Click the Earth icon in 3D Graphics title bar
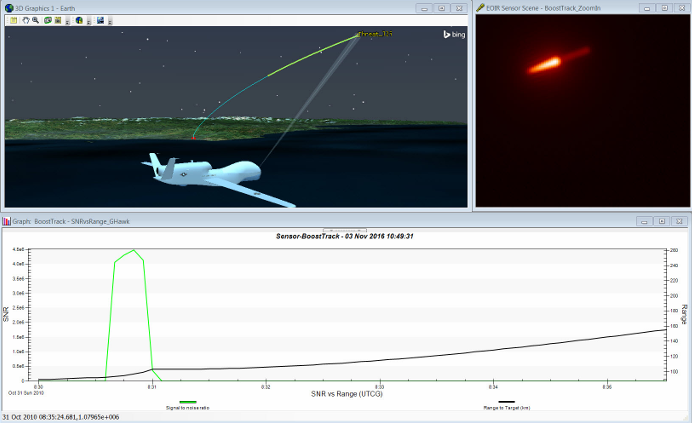The image size is (692, 423). [x=9, y=8]
